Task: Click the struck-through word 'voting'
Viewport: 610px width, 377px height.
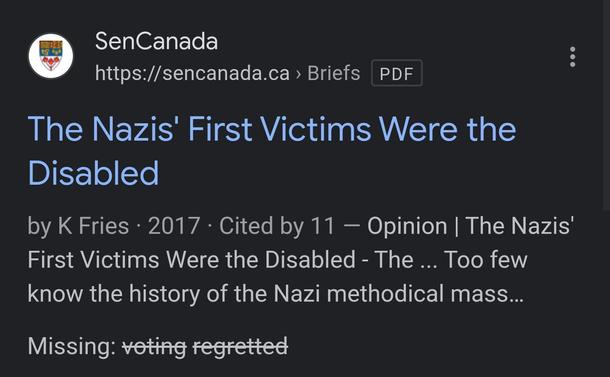Action: pyautogui.click(x=154, y=346)
